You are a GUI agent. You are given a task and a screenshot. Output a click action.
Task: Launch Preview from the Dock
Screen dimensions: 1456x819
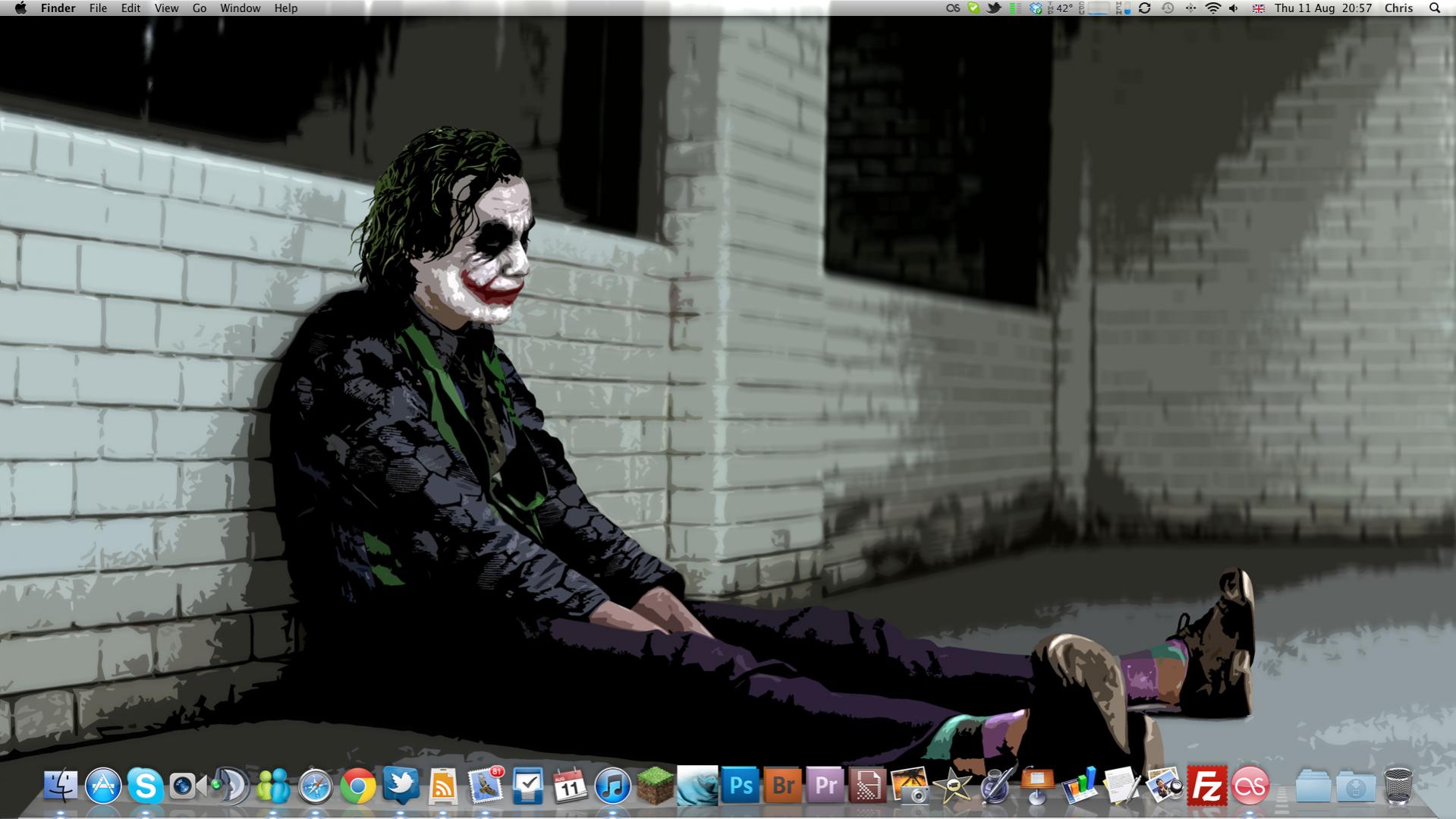(x=1165, y=786)
